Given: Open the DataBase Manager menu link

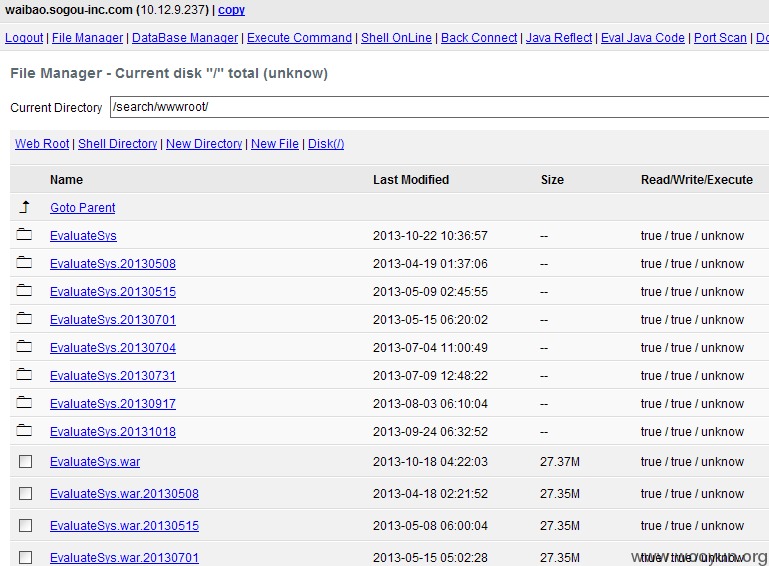Looking at the screenshot, I should pyautogui.click(x=185, y=38).
